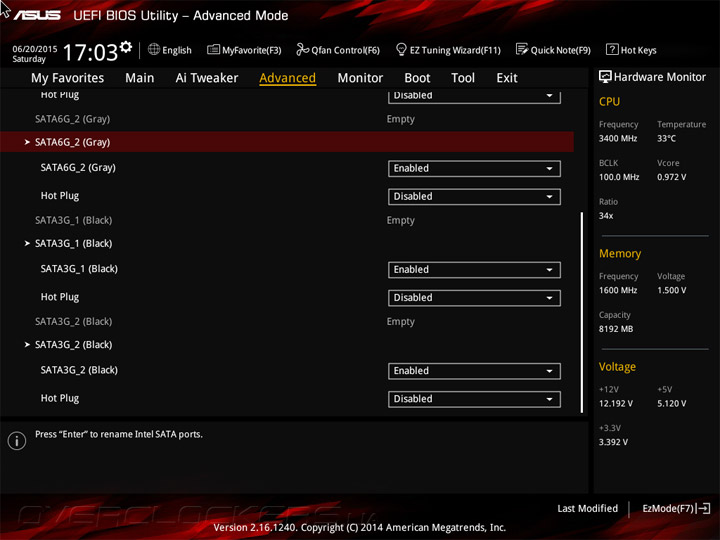The width and height of the screenshot is (720, 540).
Task: Open Hot Plug dropdown under SATA3G_2 (Black)
Action: click(x=474, y=399)
